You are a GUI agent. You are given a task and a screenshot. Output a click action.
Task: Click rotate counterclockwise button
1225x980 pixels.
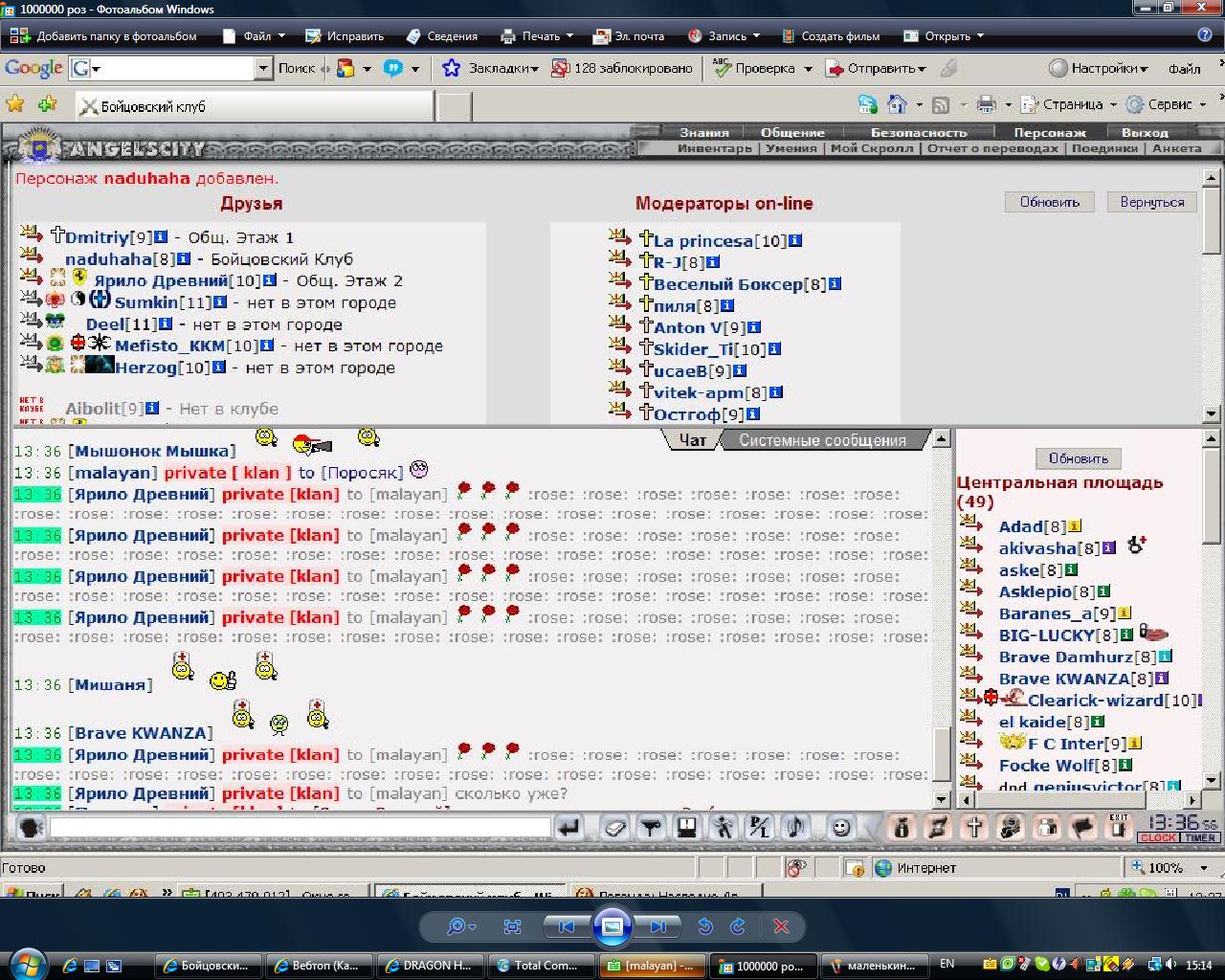(x=705, y=926)
